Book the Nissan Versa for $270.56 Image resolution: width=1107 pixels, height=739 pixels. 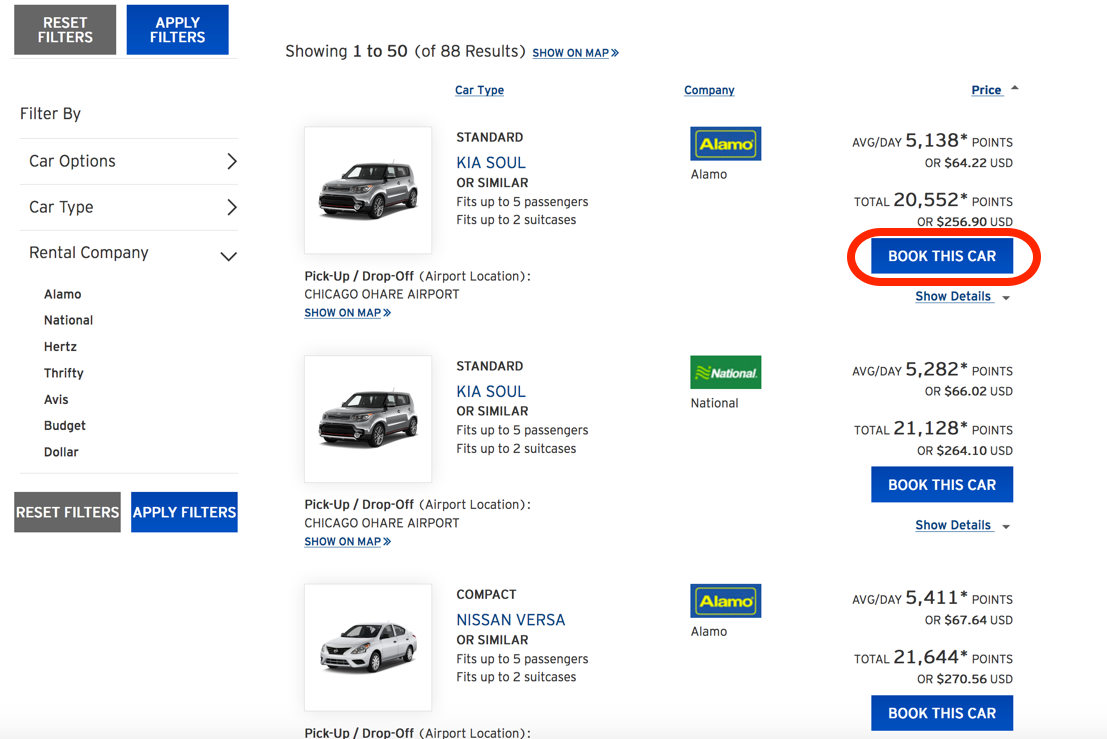tap(942, 714)
